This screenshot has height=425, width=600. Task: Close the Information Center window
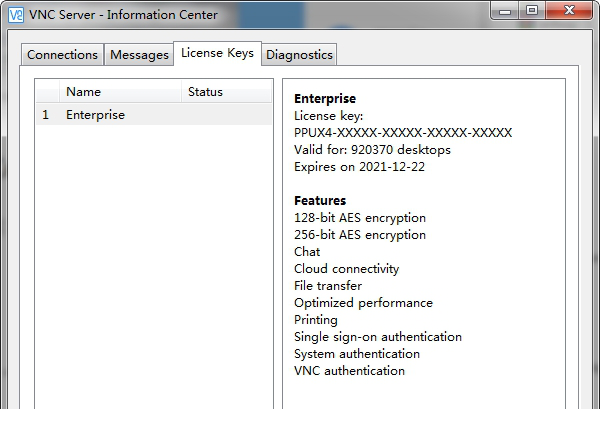[569, 11]
